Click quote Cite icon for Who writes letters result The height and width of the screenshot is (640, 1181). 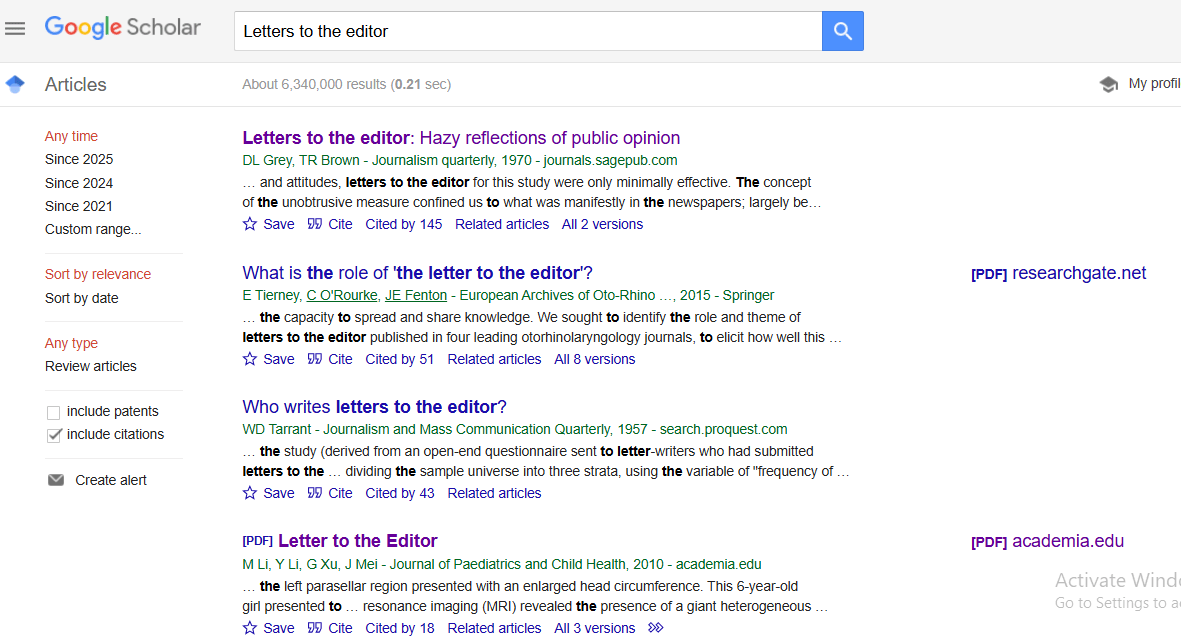[x=315, y=492]
